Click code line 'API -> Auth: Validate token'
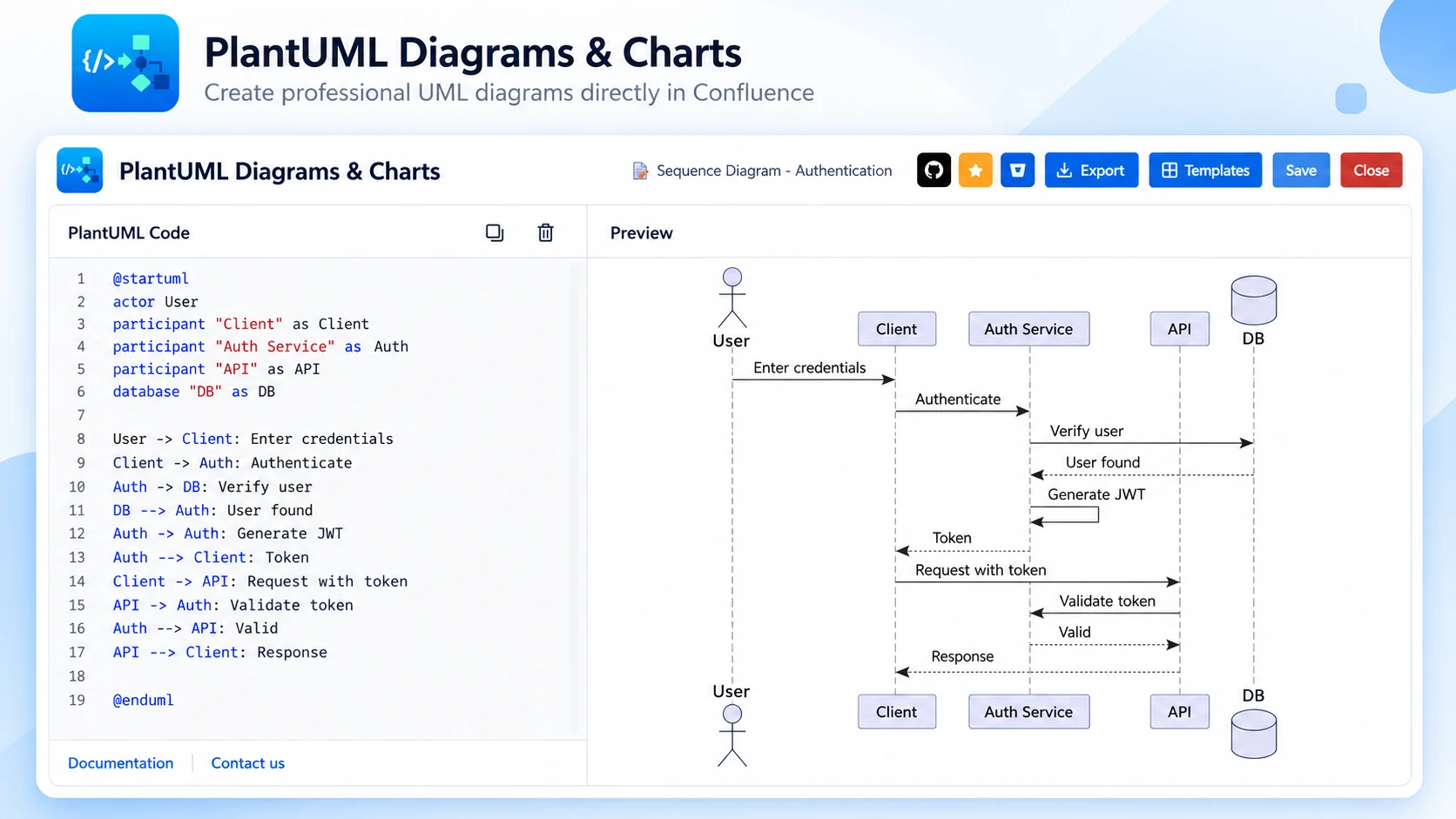The width and height of the screenshot is (1456, 819). (x=233, y=605)
